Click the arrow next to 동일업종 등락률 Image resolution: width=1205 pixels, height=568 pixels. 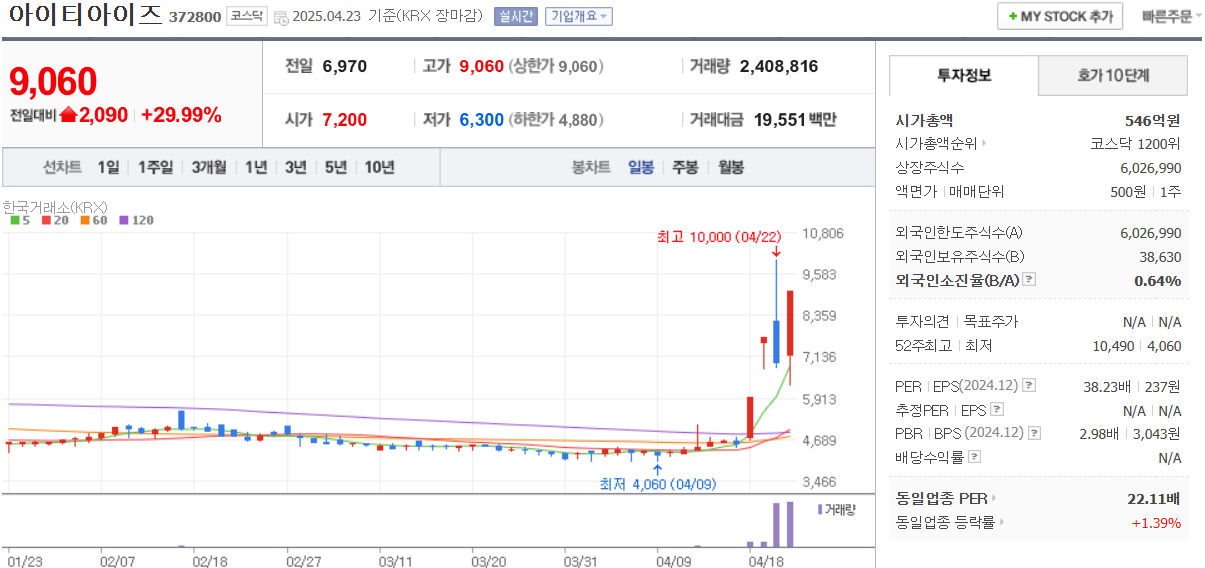coord(1003,522)
